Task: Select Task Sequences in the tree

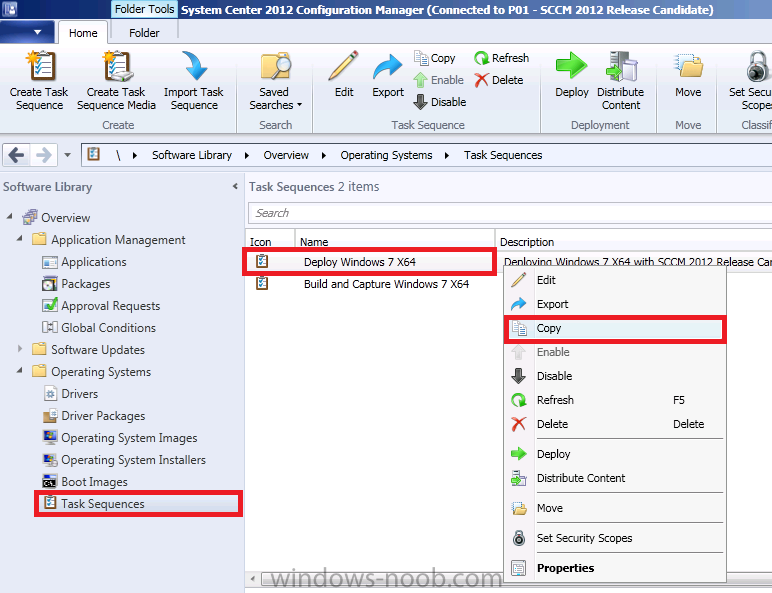Action: click(138, 503)
